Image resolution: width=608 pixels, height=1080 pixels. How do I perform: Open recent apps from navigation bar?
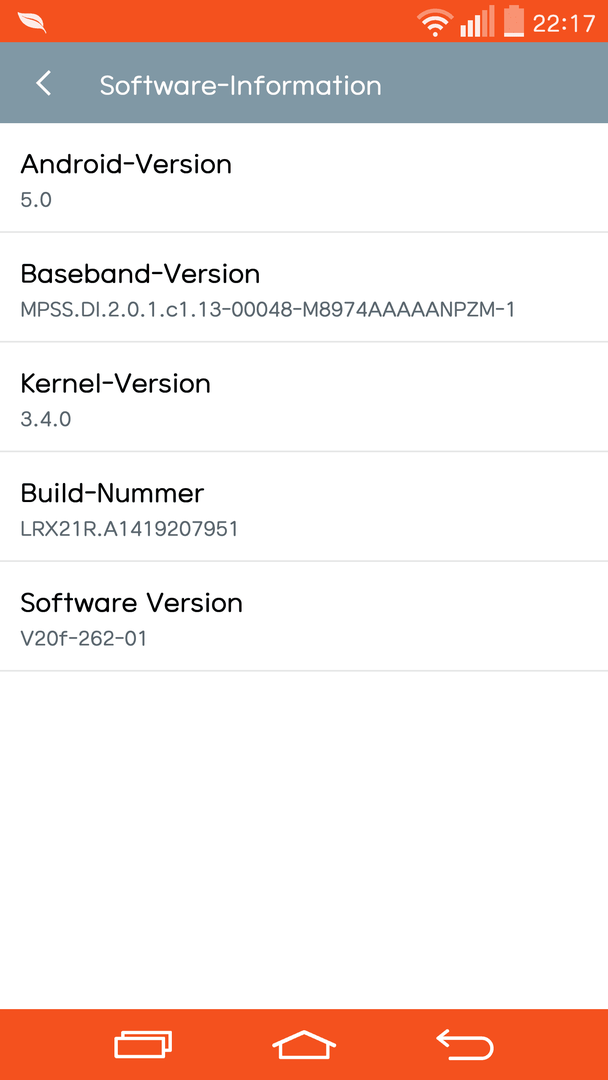tap(143, 1044)
